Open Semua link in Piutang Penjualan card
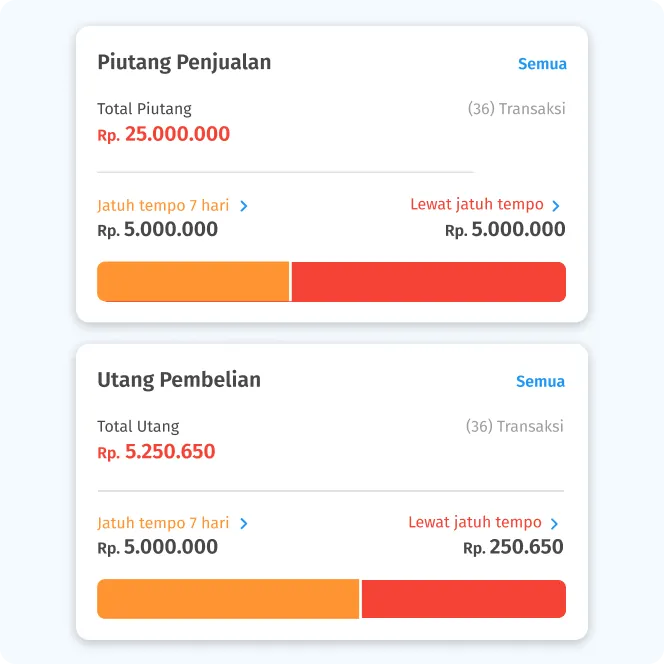Image resolution: width=664 pixels, height=664 pixels. [x=542, y=64]
